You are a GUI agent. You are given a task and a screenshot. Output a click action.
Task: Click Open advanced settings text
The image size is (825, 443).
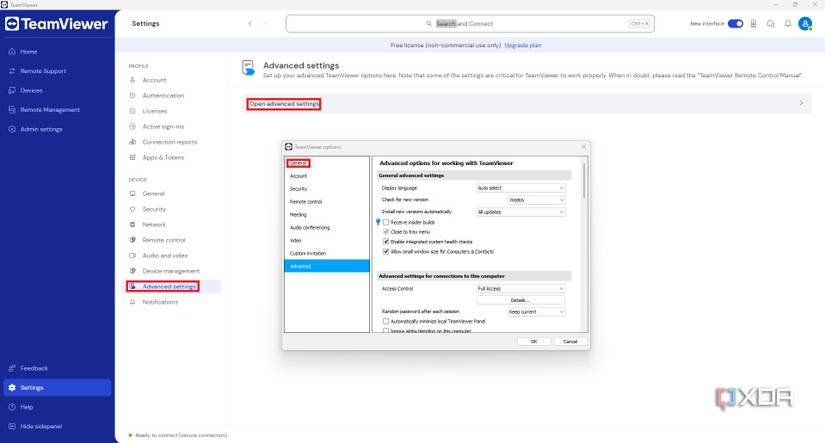coord(284,104)
